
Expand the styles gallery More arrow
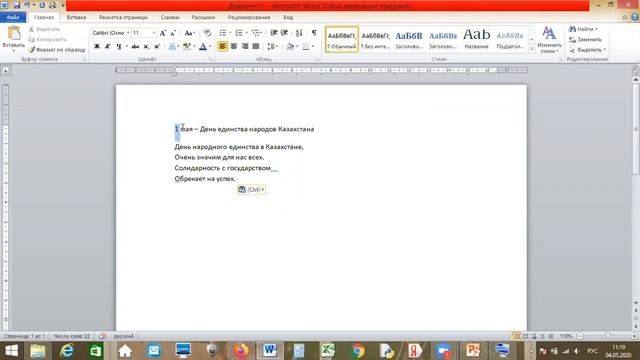click(x=531, y=49)
